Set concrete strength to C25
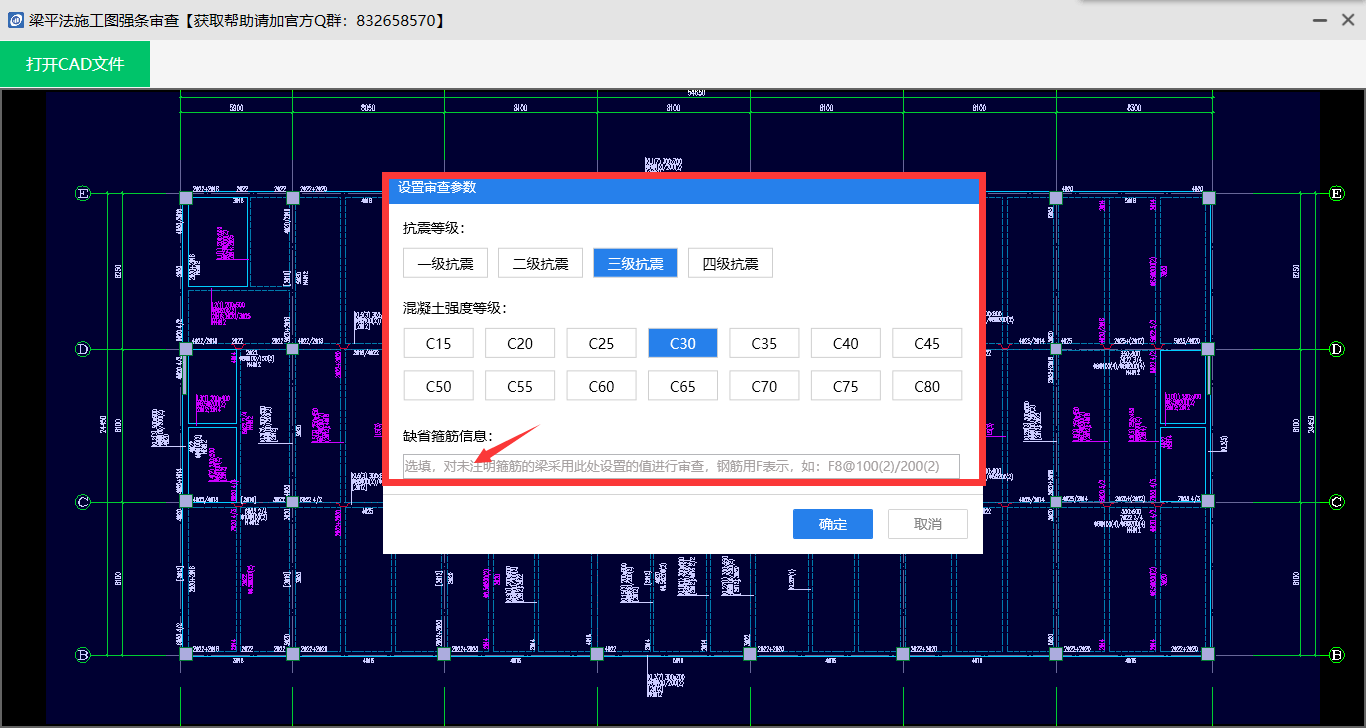Viewport: 1366px width, 728px height. (x=601, y=344)
